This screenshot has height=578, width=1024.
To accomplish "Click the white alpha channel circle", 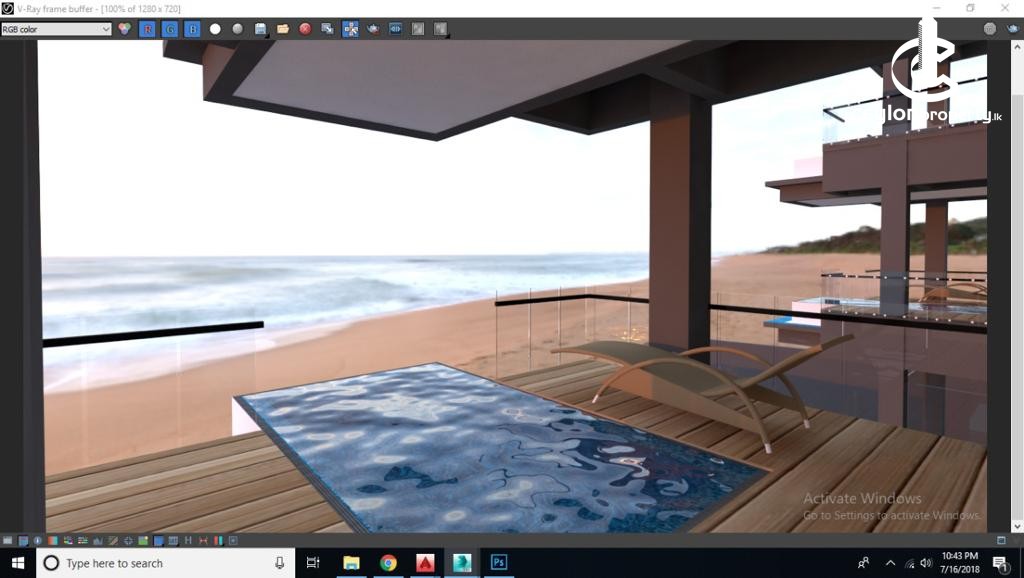I will (215, 29).
